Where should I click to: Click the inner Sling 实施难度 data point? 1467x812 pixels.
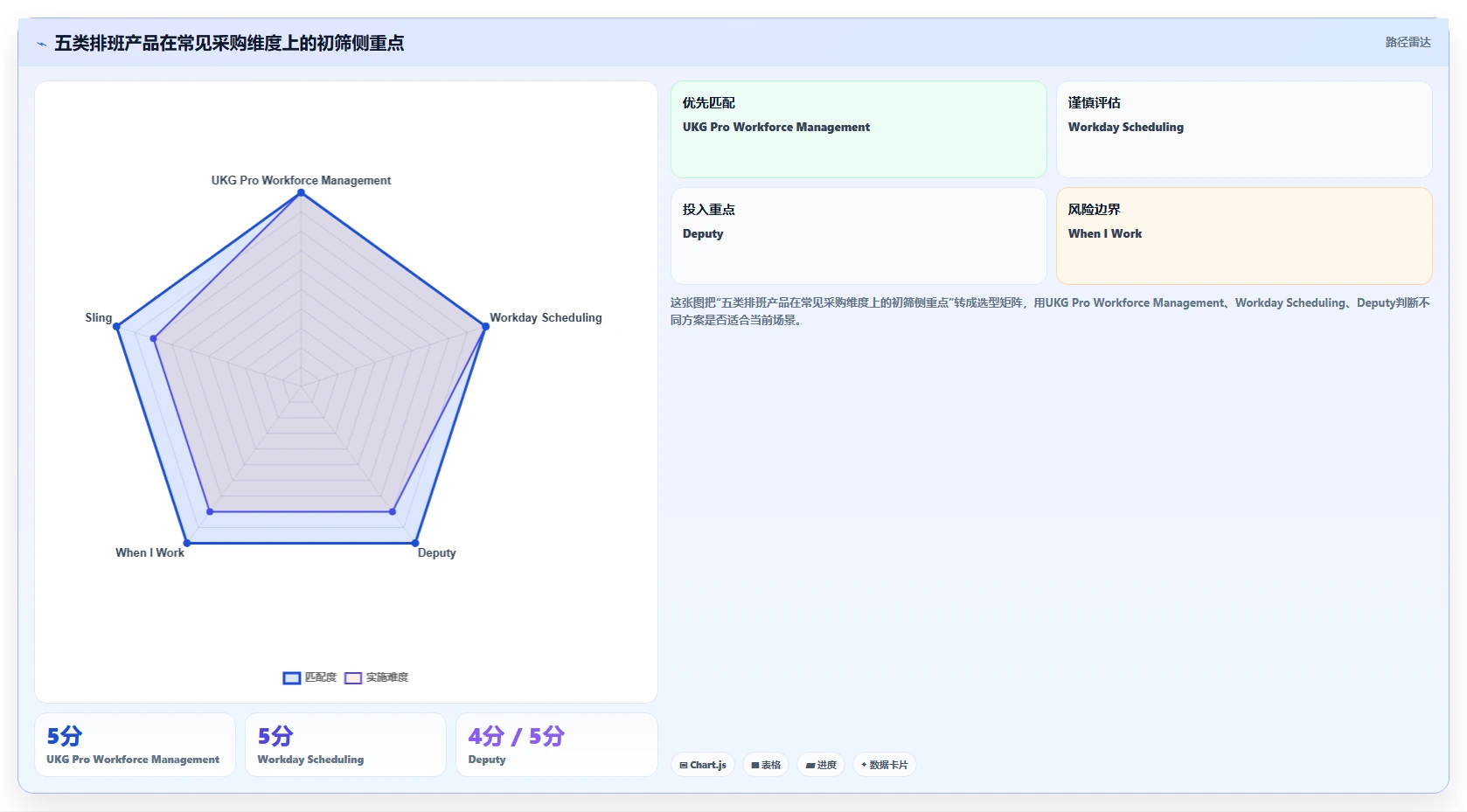click(x=154, y=338)
